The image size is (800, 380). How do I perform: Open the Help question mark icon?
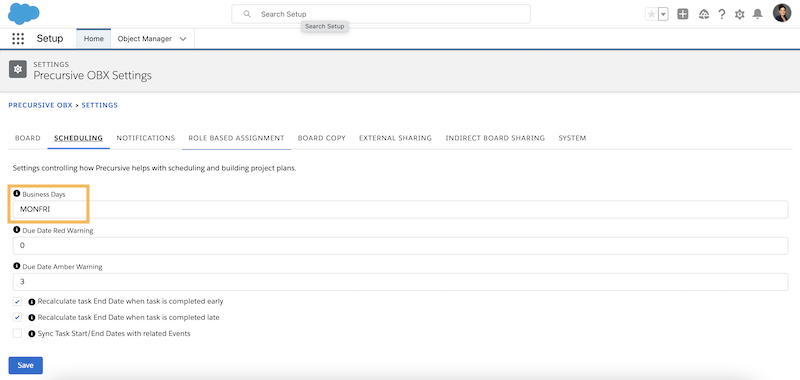[721, 14]
